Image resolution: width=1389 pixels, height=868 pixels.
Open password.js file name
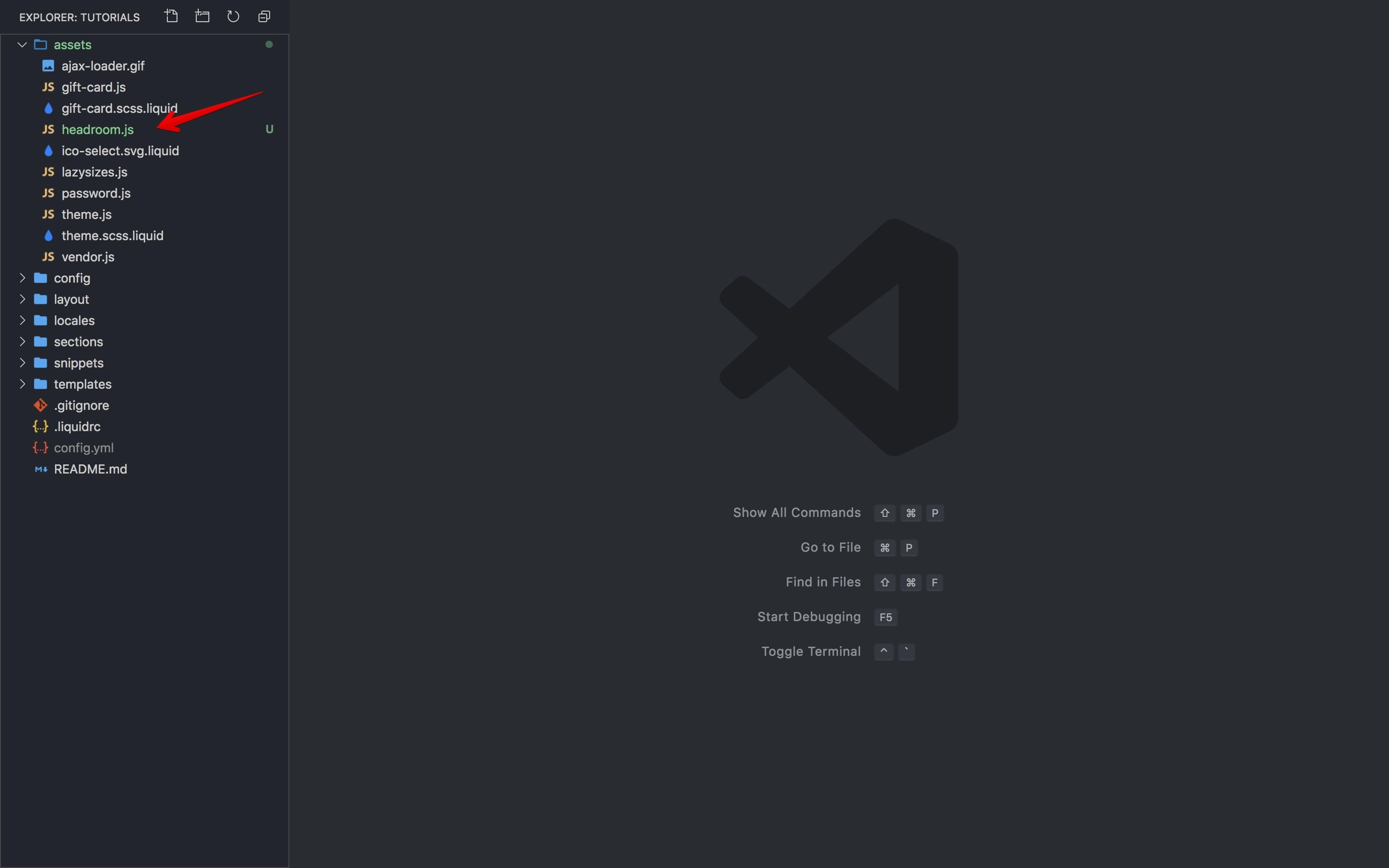(x=96, y=193)
